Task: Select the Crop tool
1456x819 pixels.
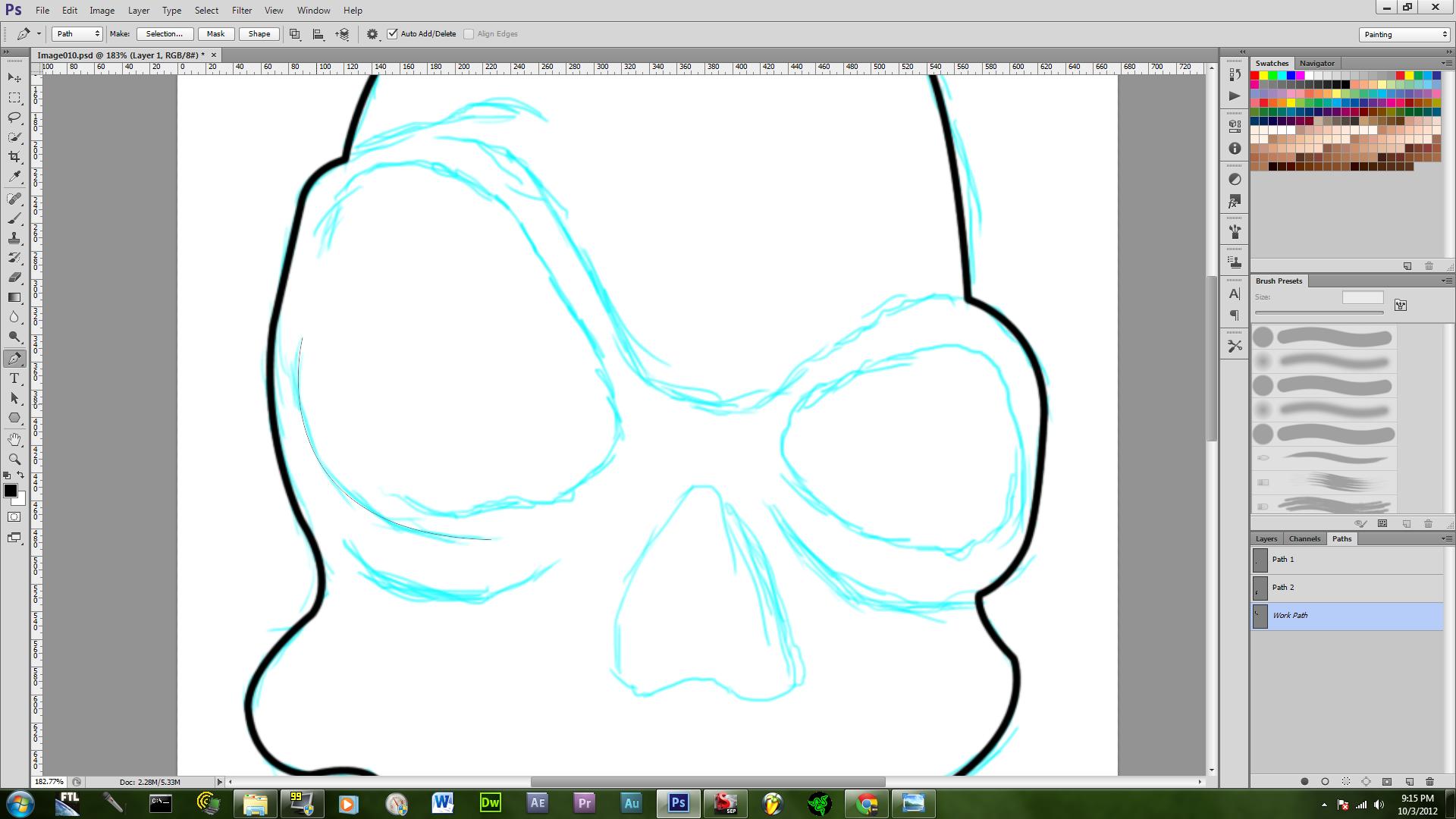Action: tap(14, 157)
